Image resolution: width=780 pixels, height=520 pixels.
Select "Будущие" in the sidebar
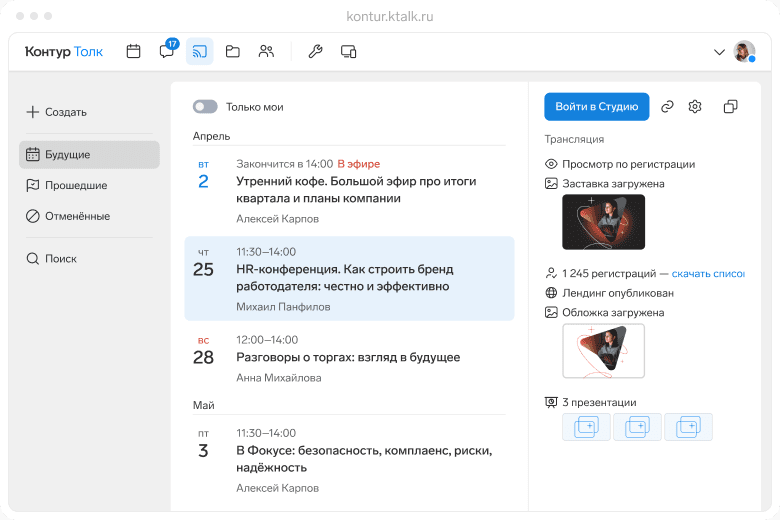[88, 155]
